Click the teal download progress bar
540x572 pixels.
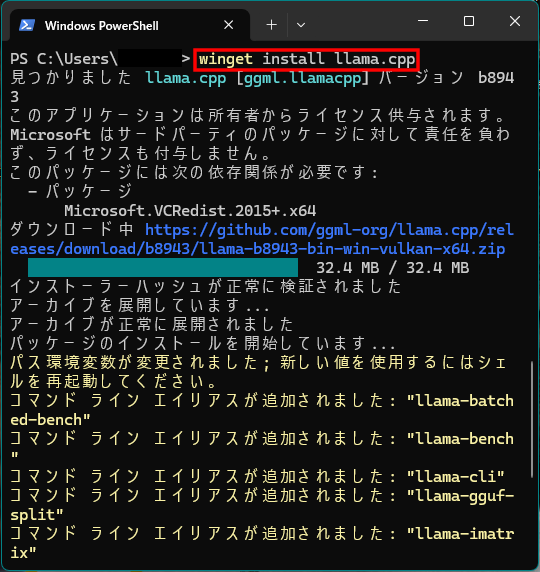163,268
